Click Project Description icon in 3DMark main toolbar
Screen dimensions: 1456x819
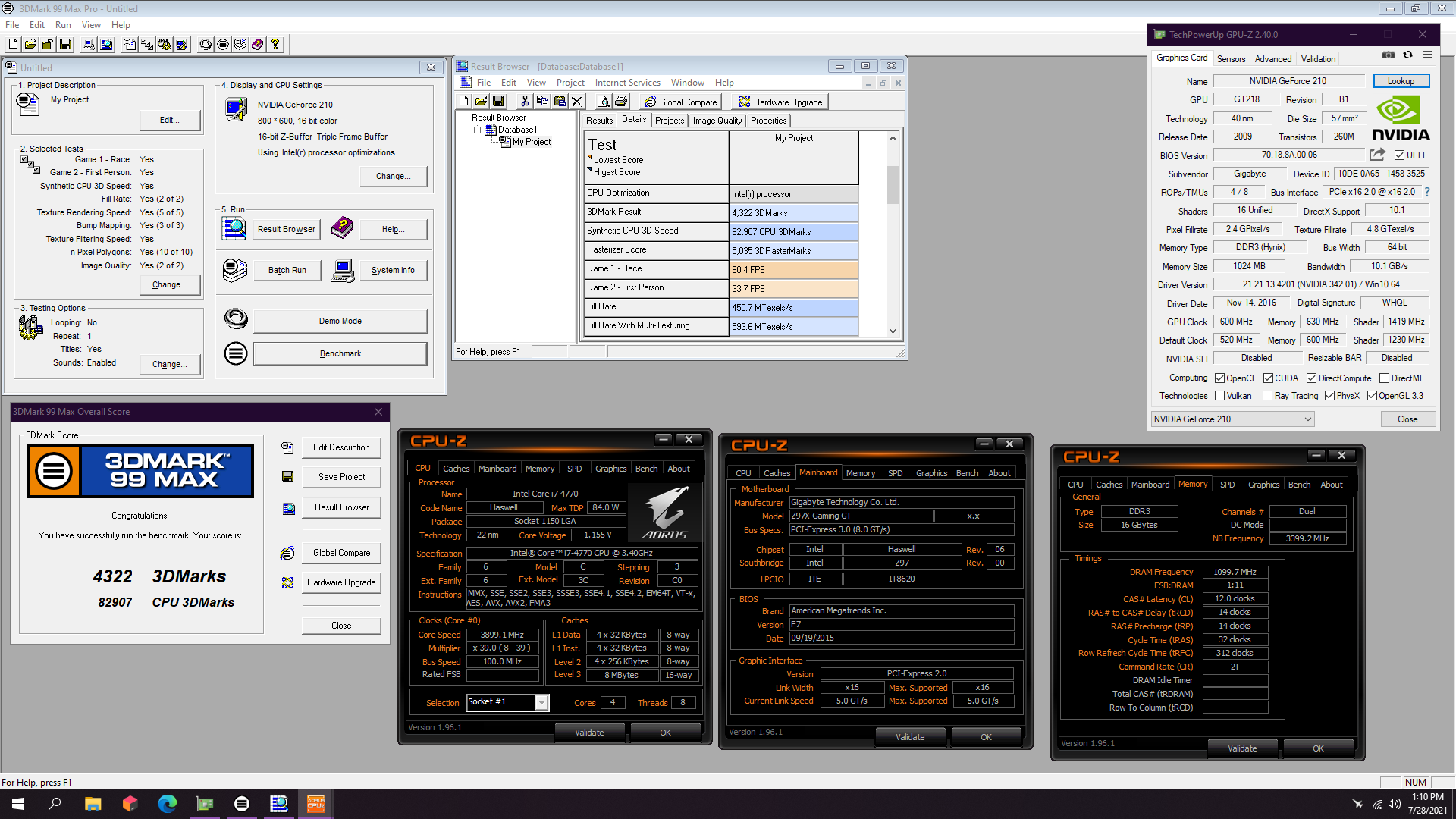[130, 45]
